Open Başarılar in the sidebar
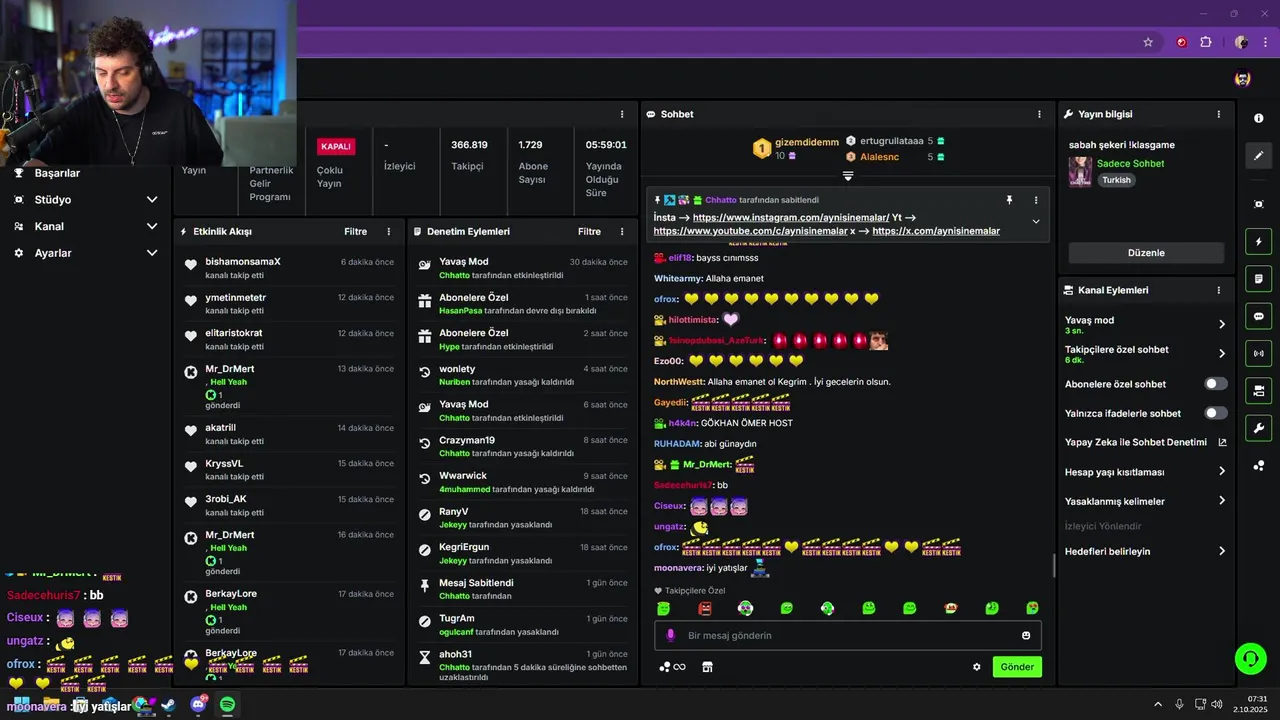The image size is (1280, 720). point(57,173)
